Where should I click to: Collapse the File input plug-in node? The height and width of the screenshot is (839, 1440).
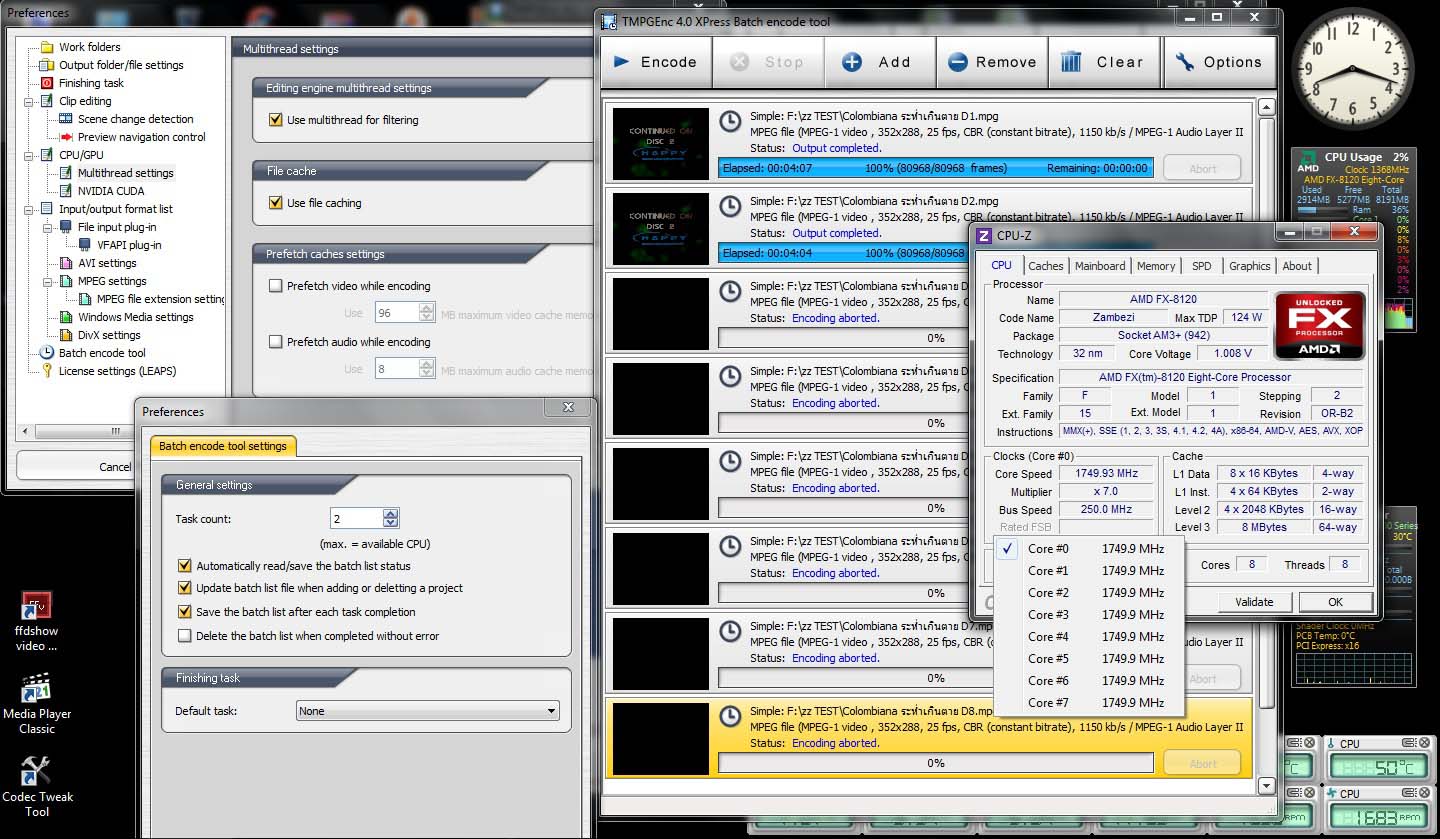pos(49,227)
